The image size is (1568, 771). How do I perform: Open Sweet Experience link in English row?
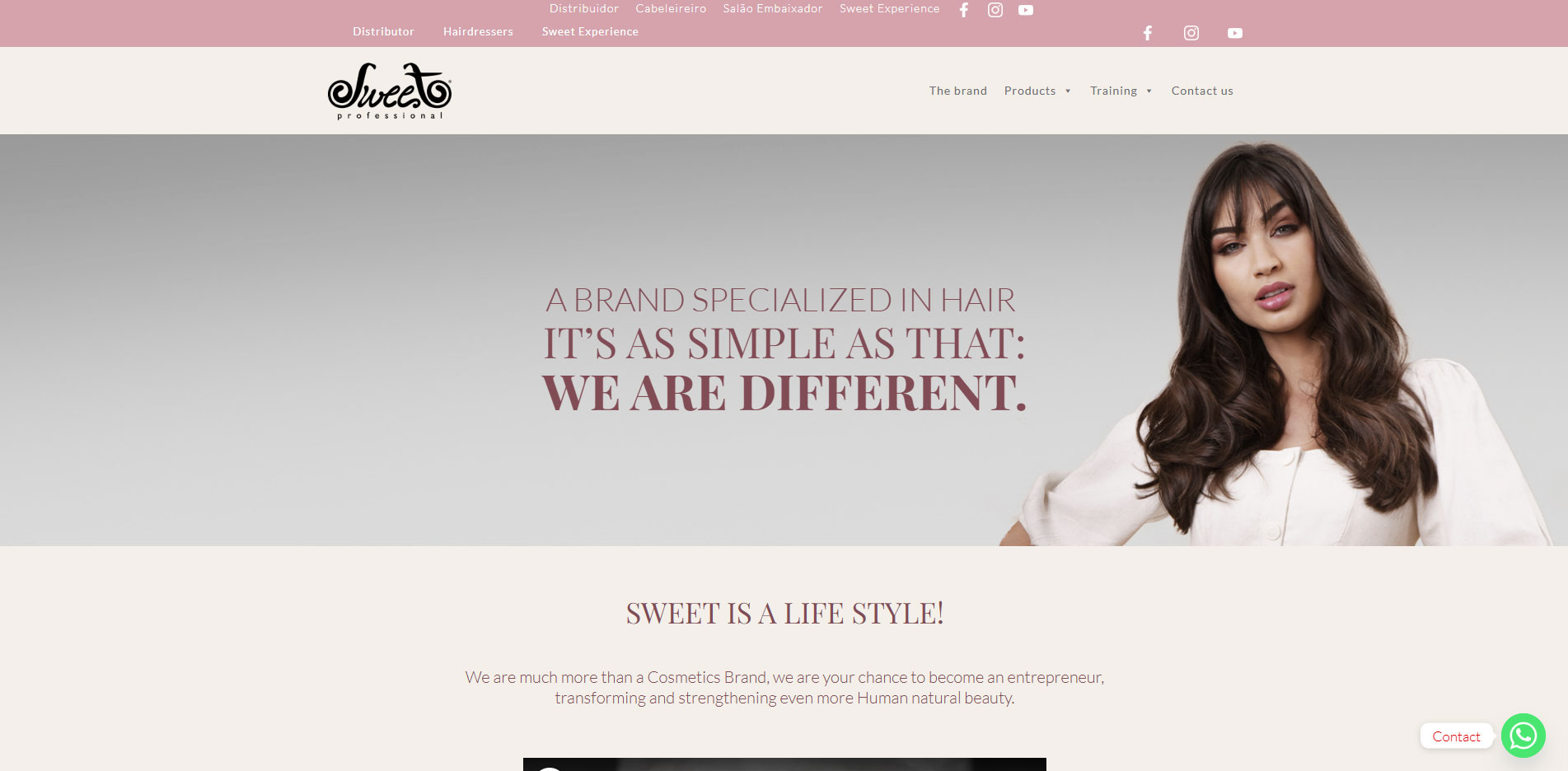point(590,31)
